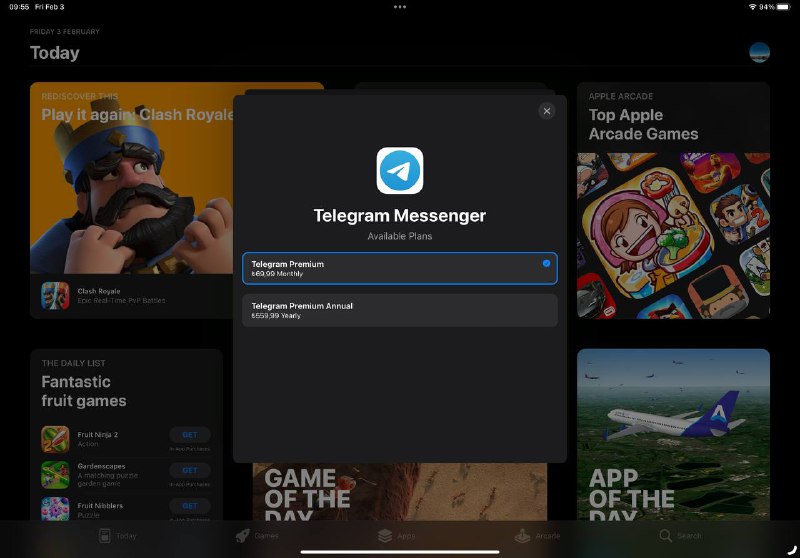Tap the Apps layers icon
This screenshot has width=800, height=558.
coord(385,536)
